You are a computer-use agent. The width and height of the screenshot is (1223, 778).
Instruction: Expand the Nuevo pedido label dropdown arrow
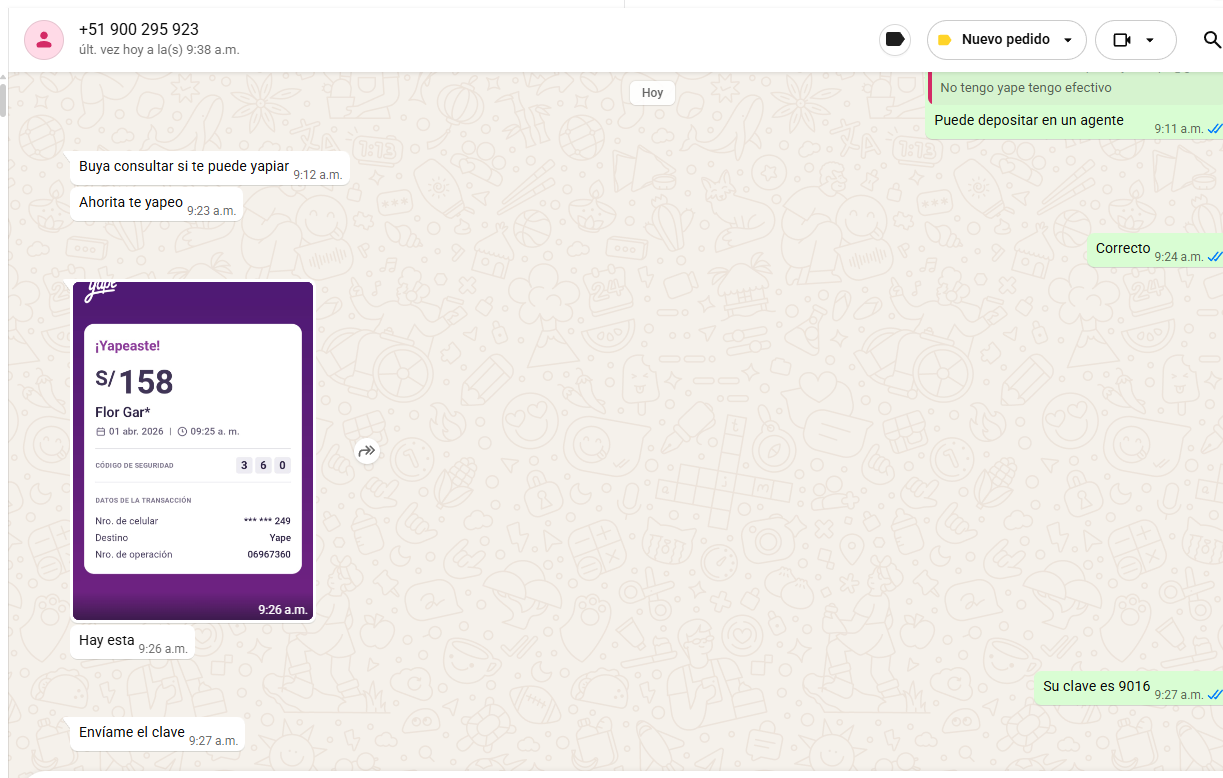(1068, 41)
